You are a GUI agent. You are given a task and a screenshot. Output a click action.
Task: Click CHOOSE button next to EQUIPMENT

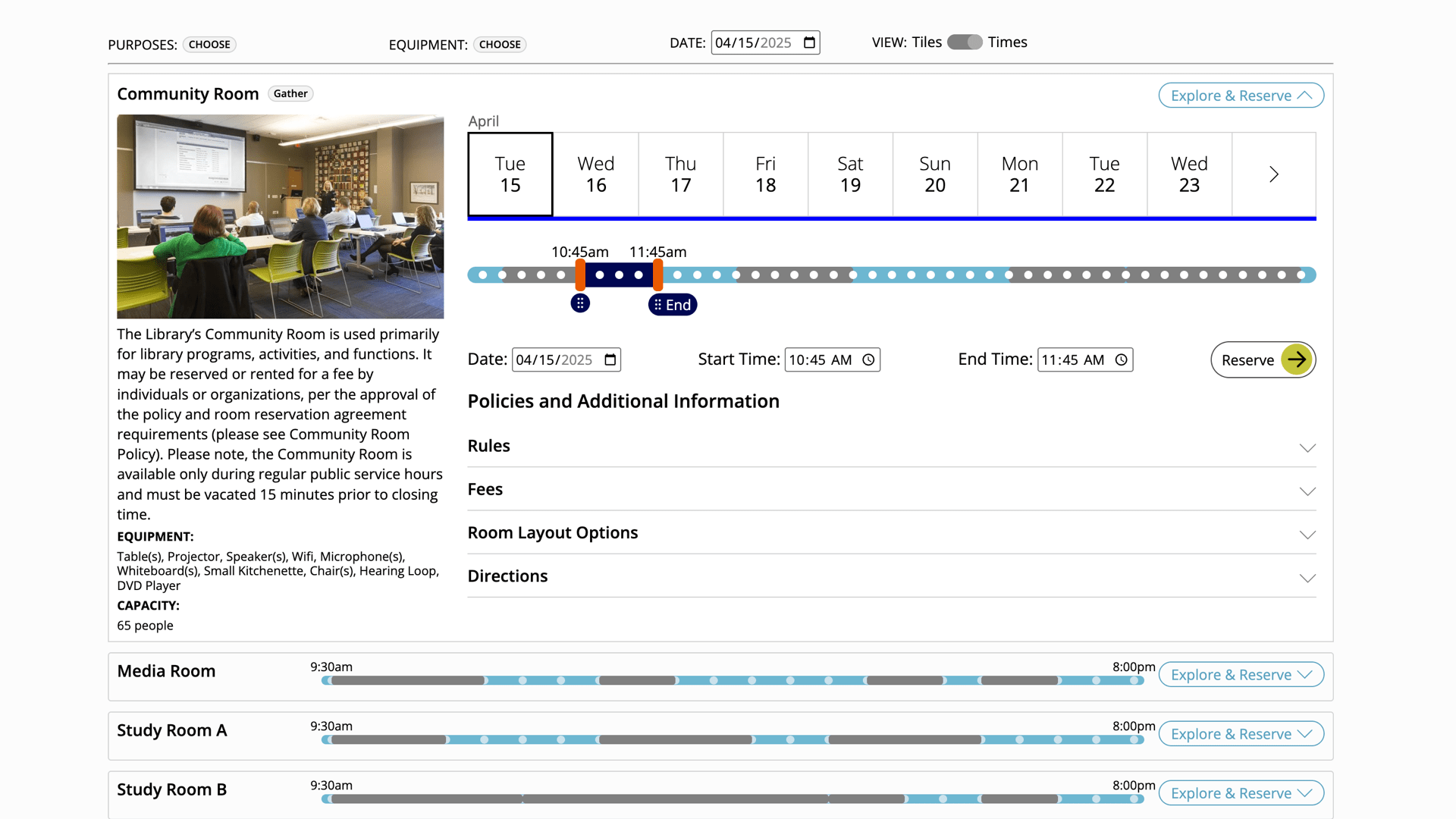click(500, 45)
